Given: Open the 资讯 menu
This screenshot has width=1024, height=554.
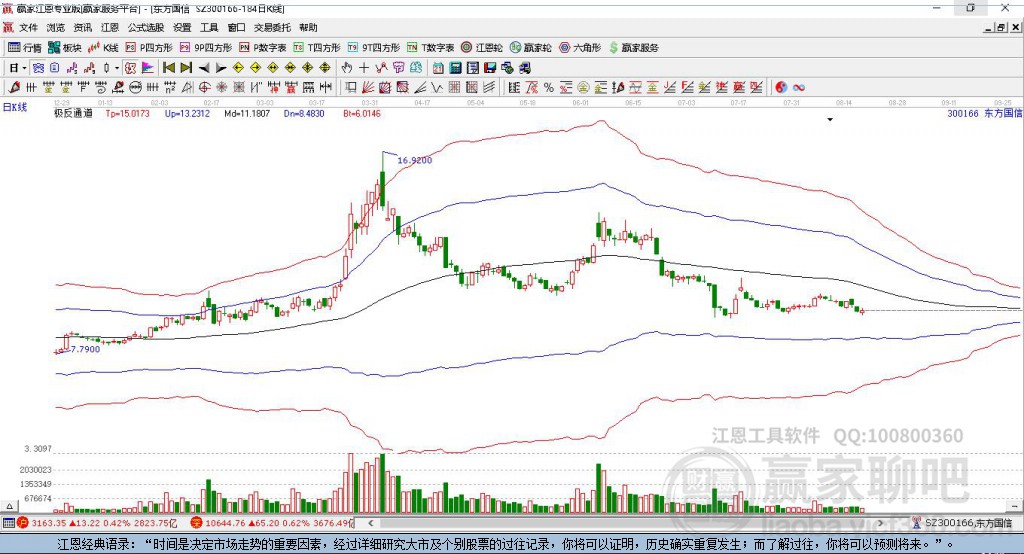Looking at the screenshot, I should click(82, 27).
